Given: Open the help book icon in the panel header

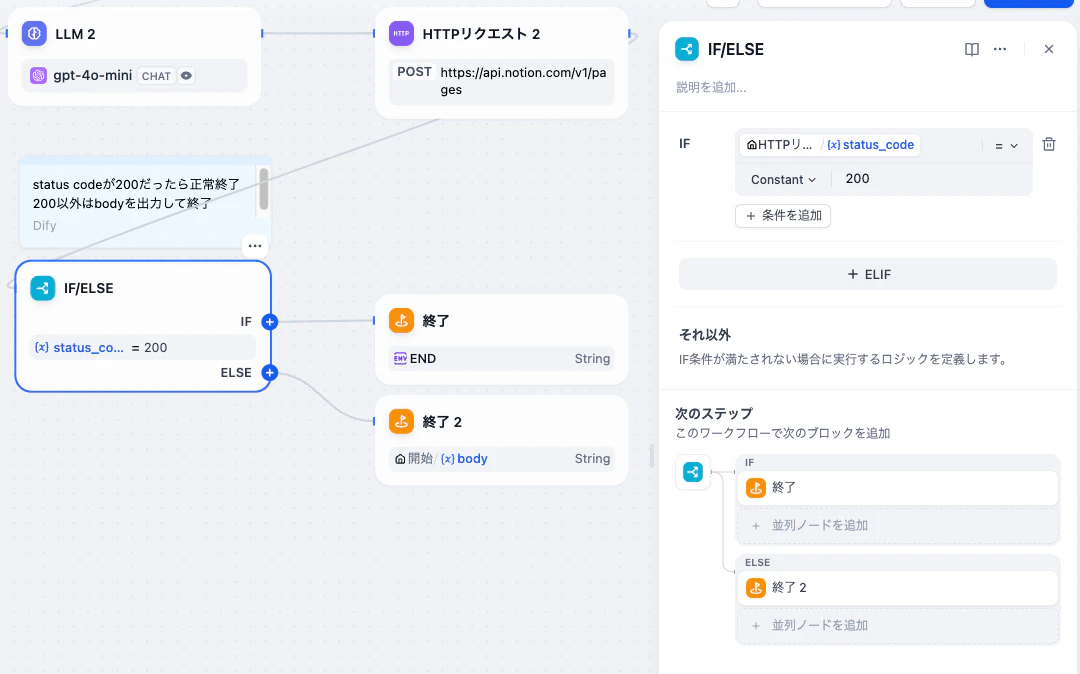Looking at the screenshot, I should click(x=972, y=50).
